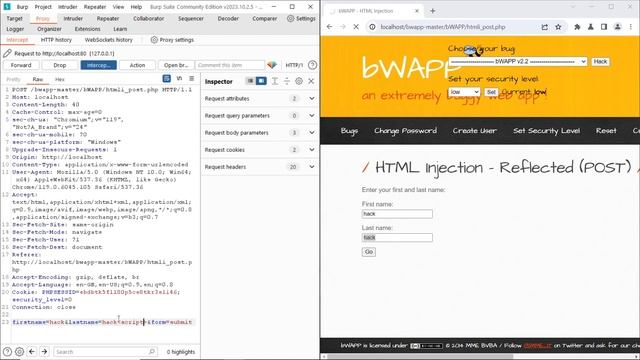Open a new browser tab with plus
This screenshot has width=640, height=360.
click(x=433, y=11)
